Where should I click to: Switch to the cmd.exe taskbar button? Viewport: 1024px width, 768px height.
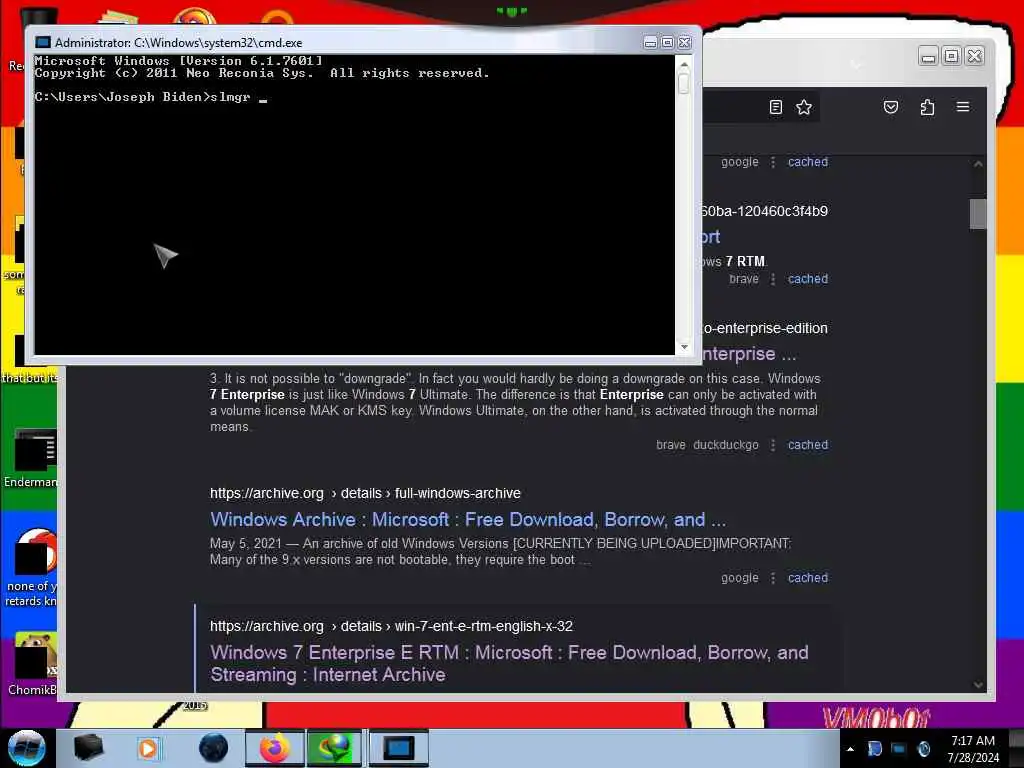(x=398, y=748)
